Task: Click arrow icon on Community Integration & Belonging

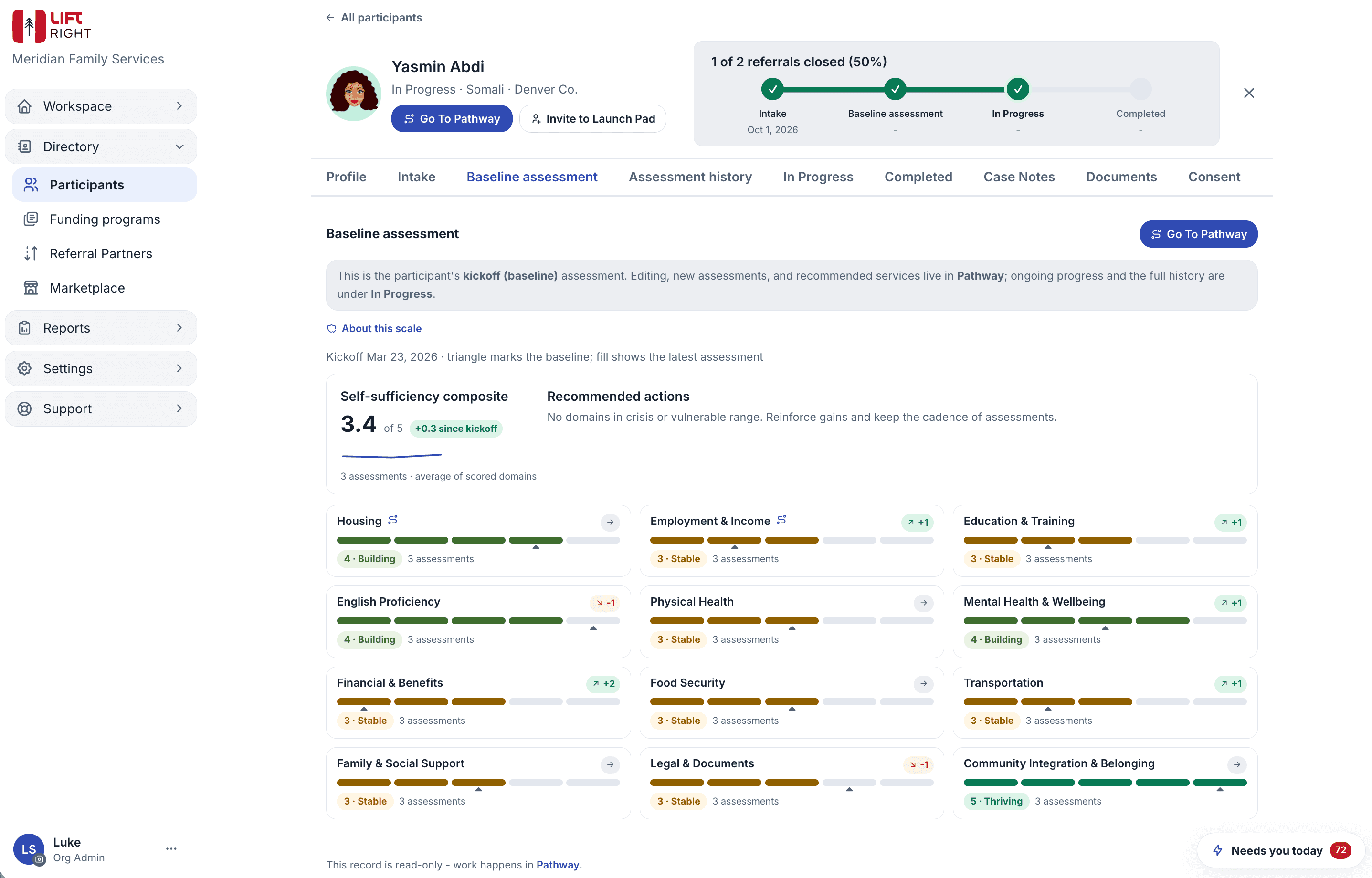Action: point(1236,764)
